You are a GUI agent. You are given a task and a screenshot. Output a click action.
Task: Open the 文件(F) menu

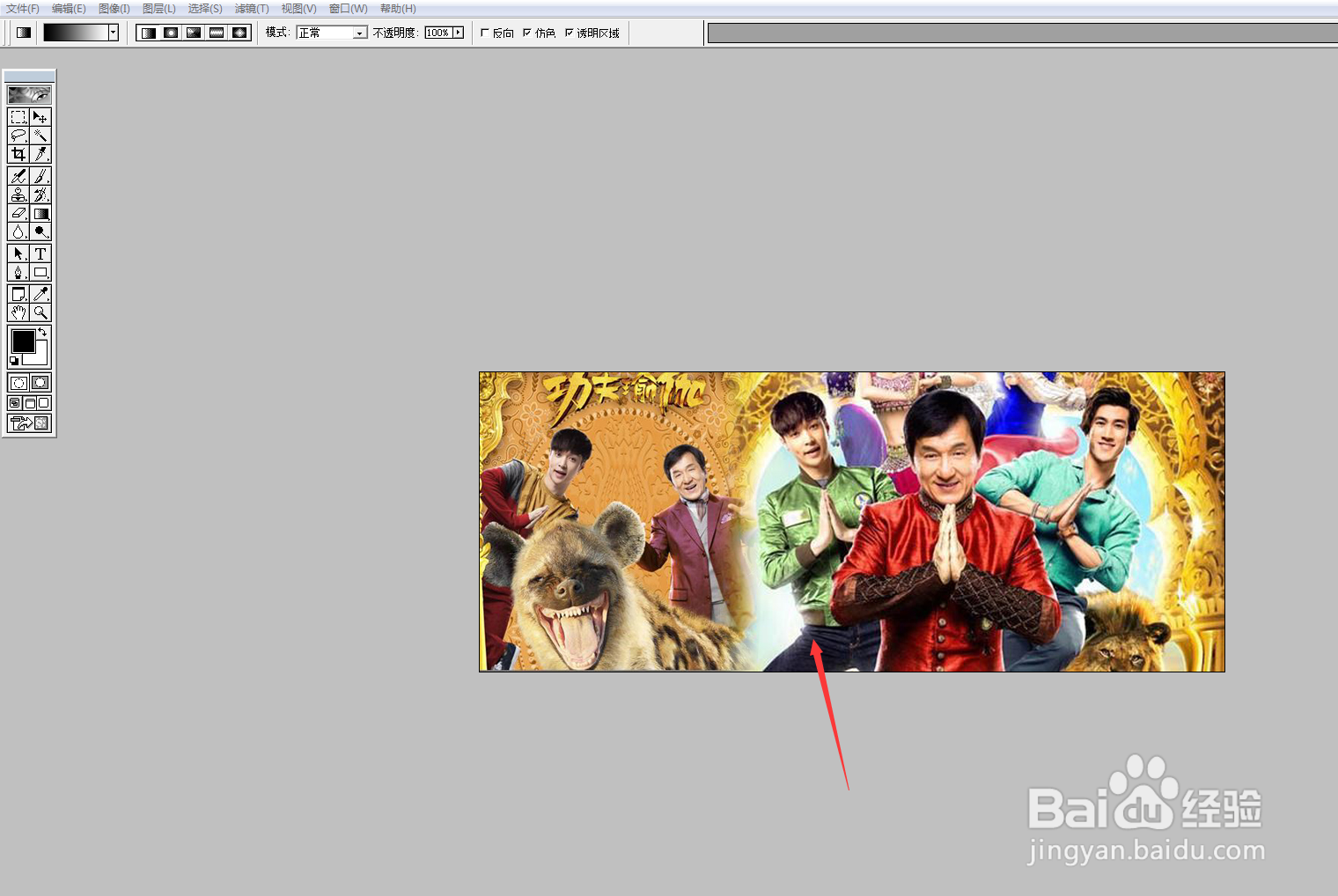point(23,9)
